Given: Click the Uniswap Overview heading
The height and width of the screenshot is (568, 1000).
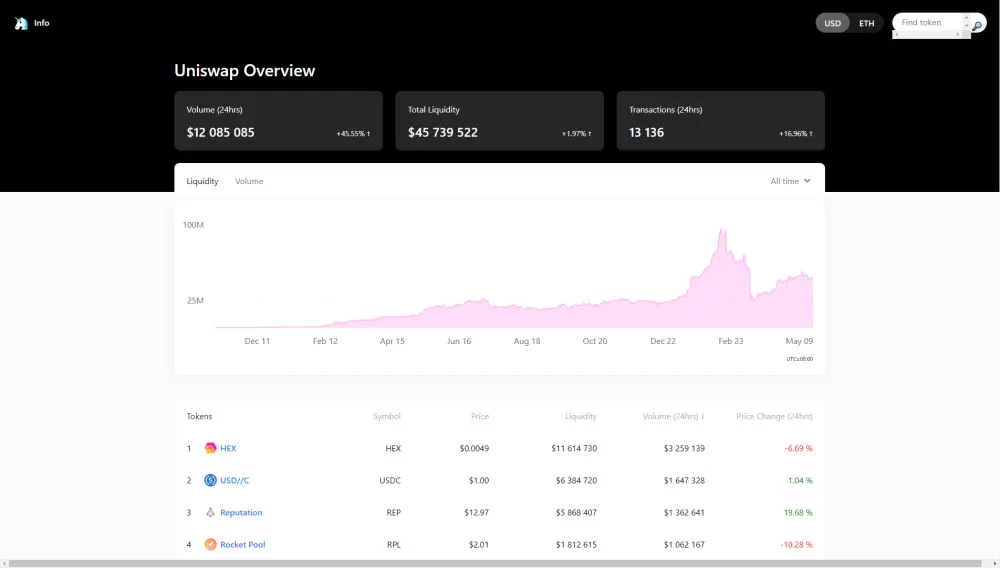Looking at the screenshot, I should point(244,71).
